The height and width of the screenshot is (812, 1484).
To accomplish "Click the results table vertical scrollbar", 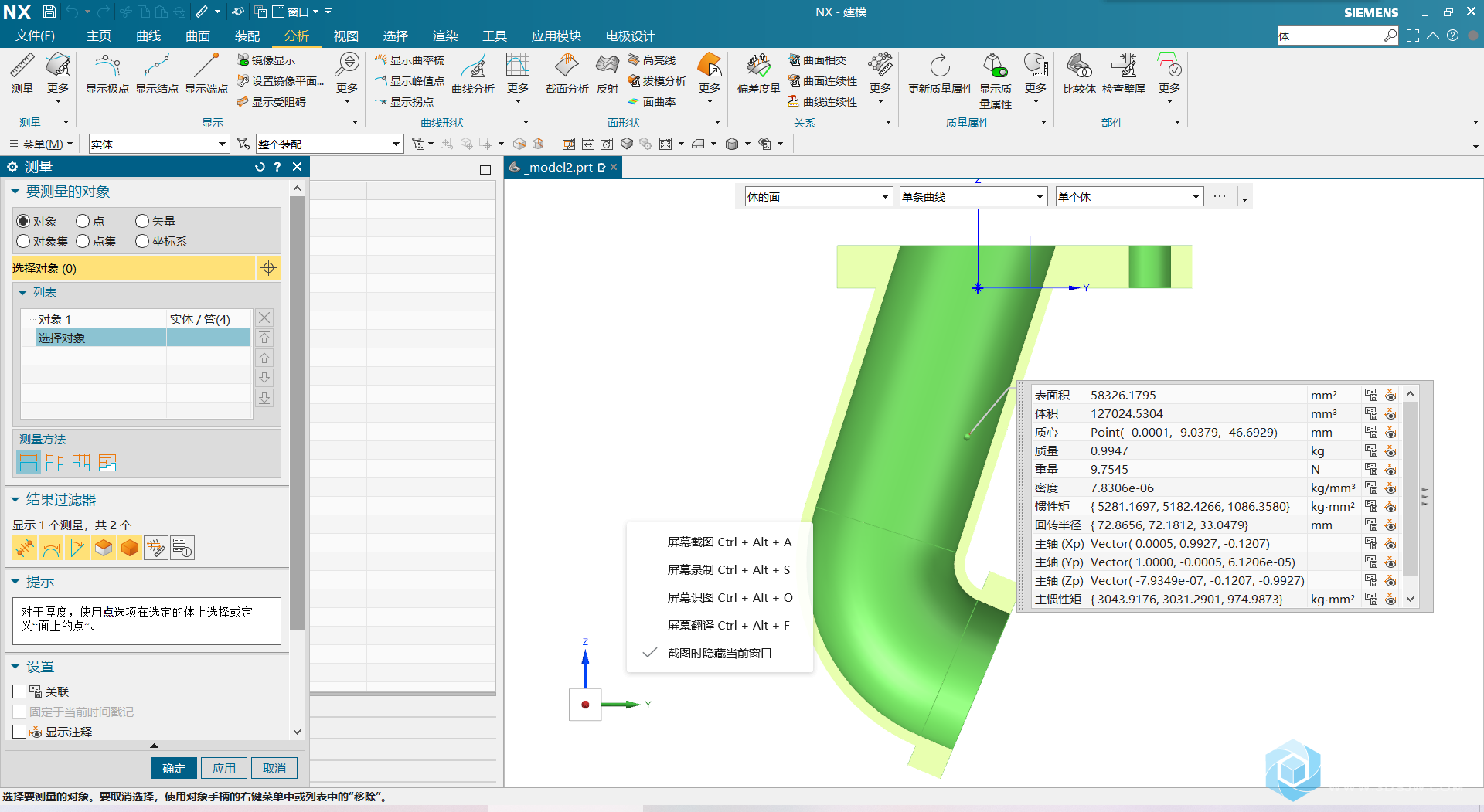I will tap(1410, 488).
